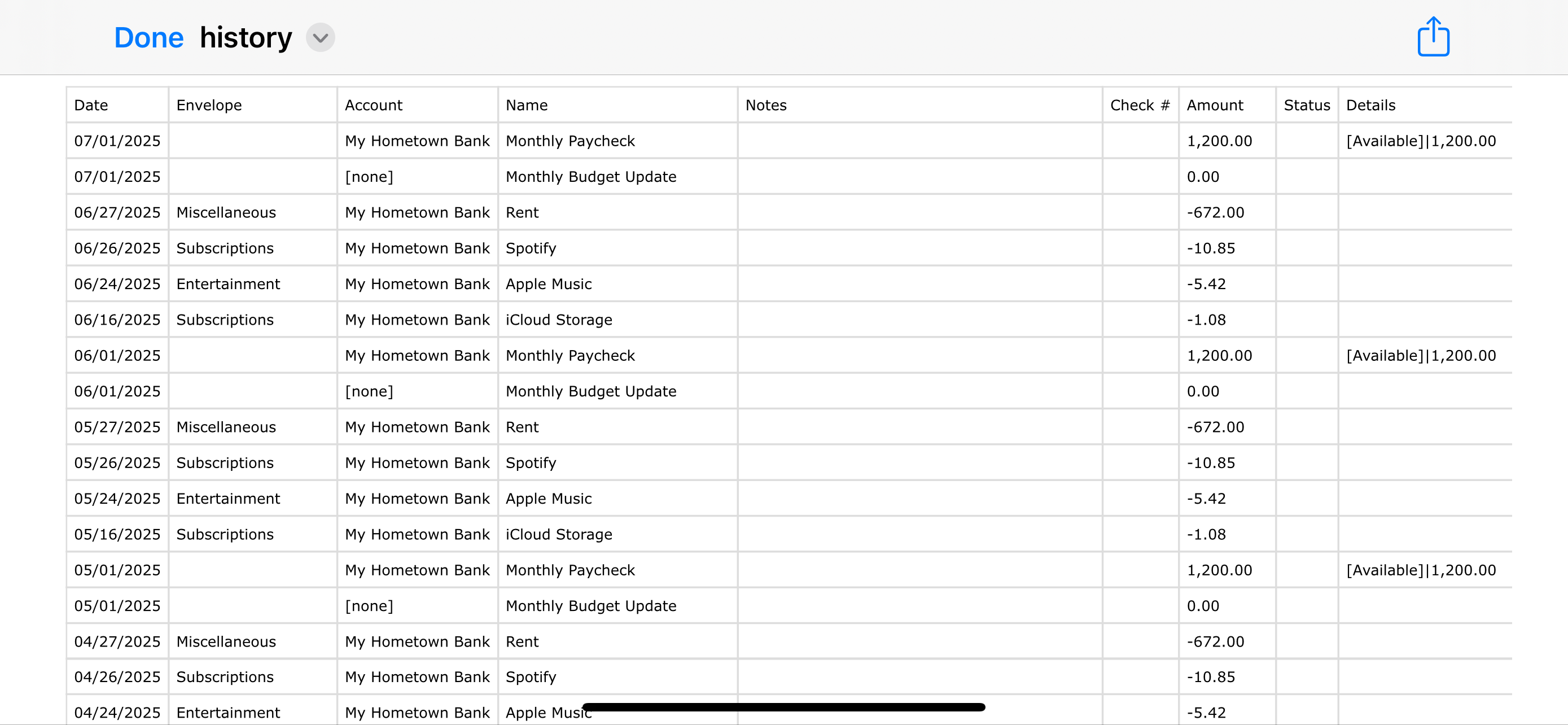Select the 0.00 amount on 06/01/2025
Screen dimensions: 1568x725
point(1203,391)
